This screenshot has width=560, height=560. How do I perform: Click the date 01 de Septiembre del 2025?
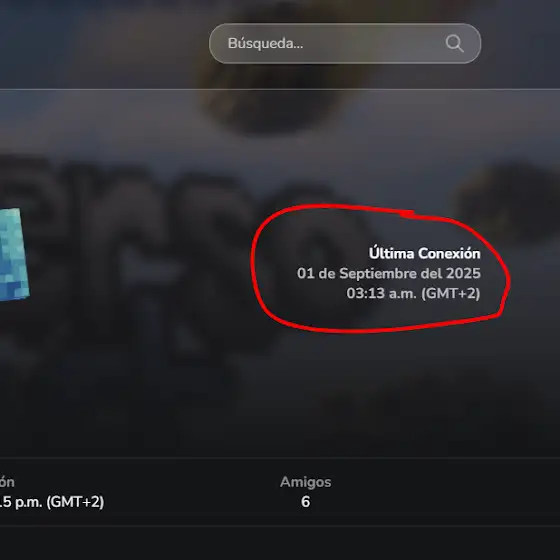[x=389, y=274]
